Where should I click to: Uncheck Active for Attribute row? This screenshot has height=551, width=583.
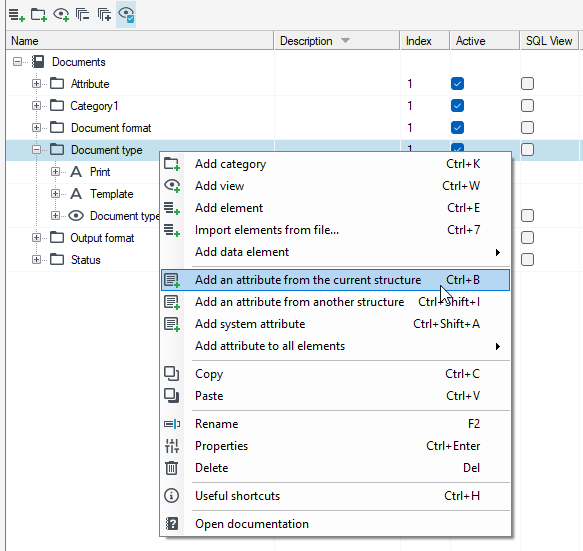(x=457, y=84)
